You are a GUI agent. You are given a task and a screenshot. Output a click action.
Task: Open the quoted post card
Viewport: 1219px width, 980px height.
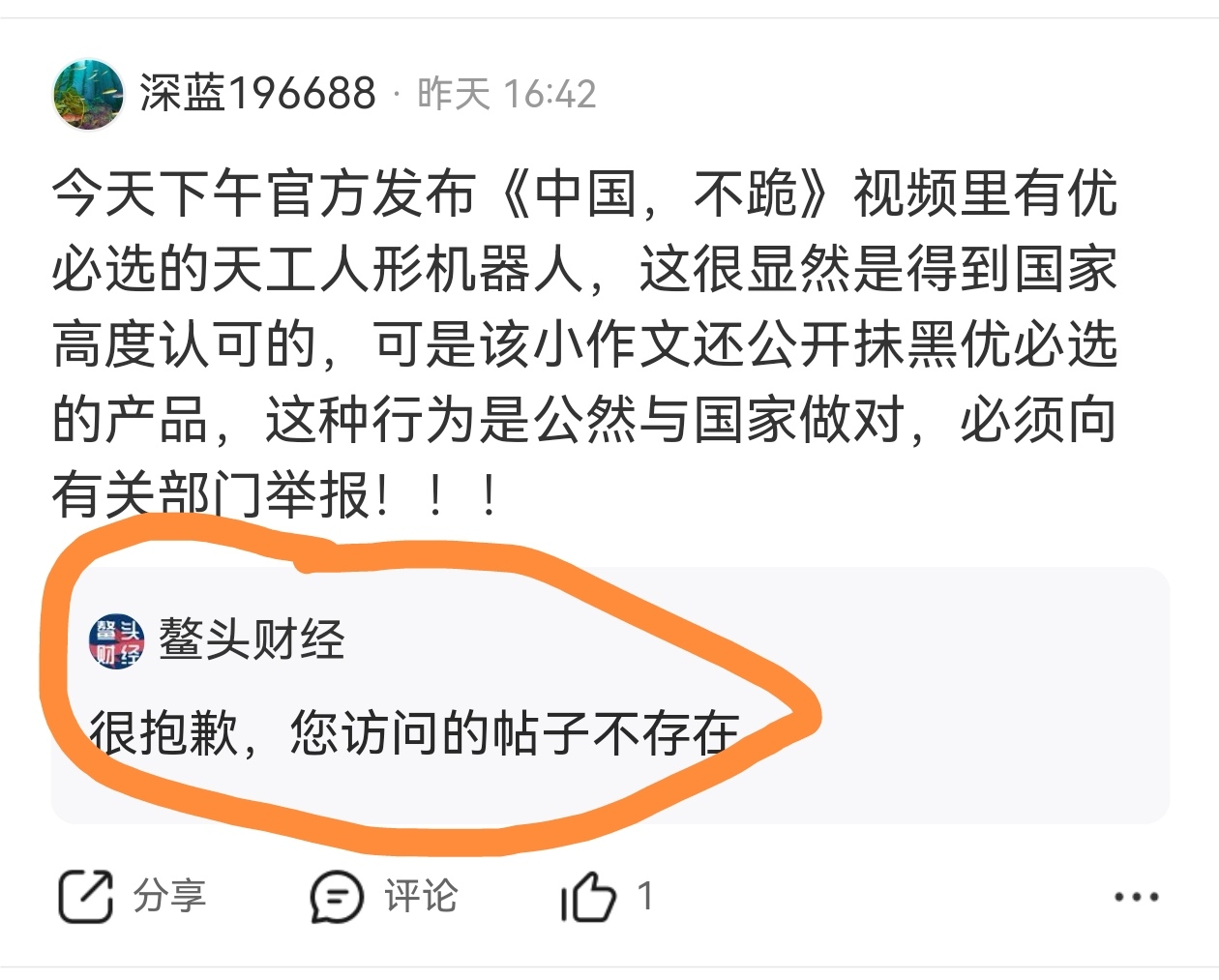point(609,695)
